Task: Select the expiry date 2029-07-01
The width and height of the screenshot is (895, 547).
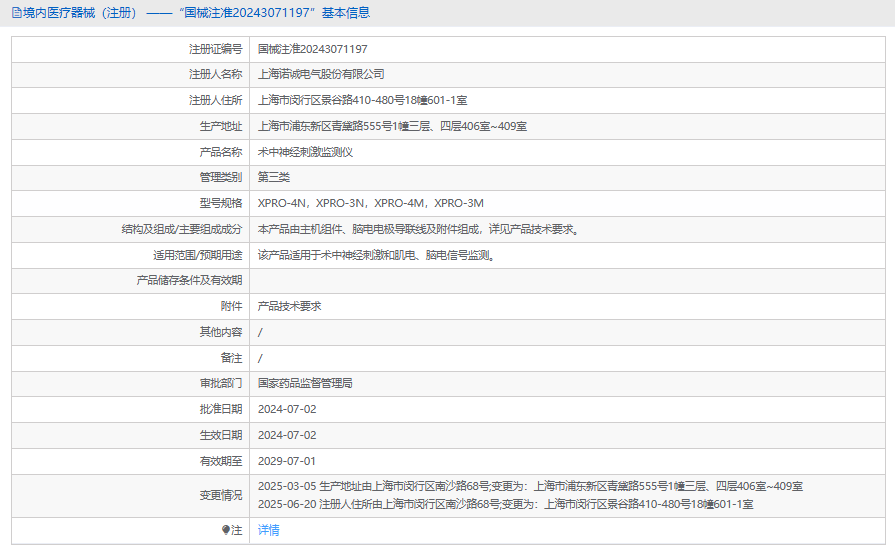Action: click(x=287, y=461)
